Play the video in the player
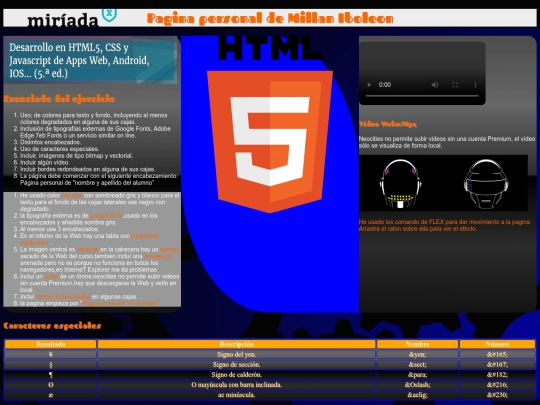 coord(369,85)
